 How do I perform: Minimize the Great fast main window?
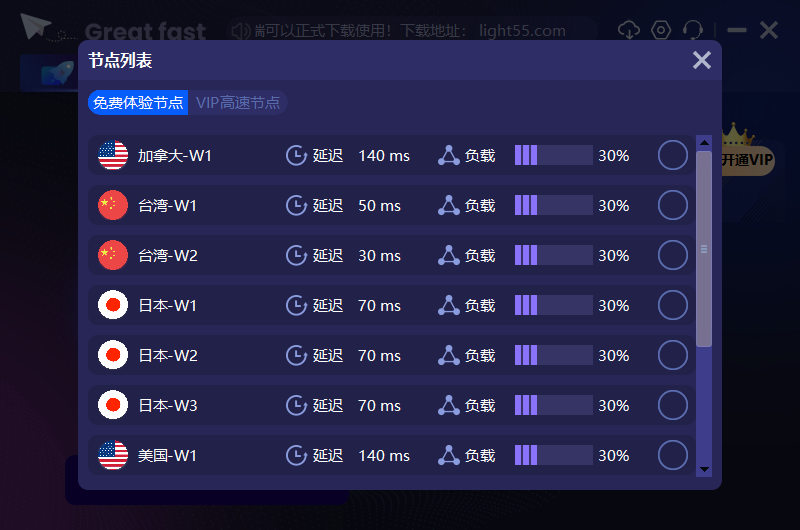pyautogui.click(x=737, y=30)
